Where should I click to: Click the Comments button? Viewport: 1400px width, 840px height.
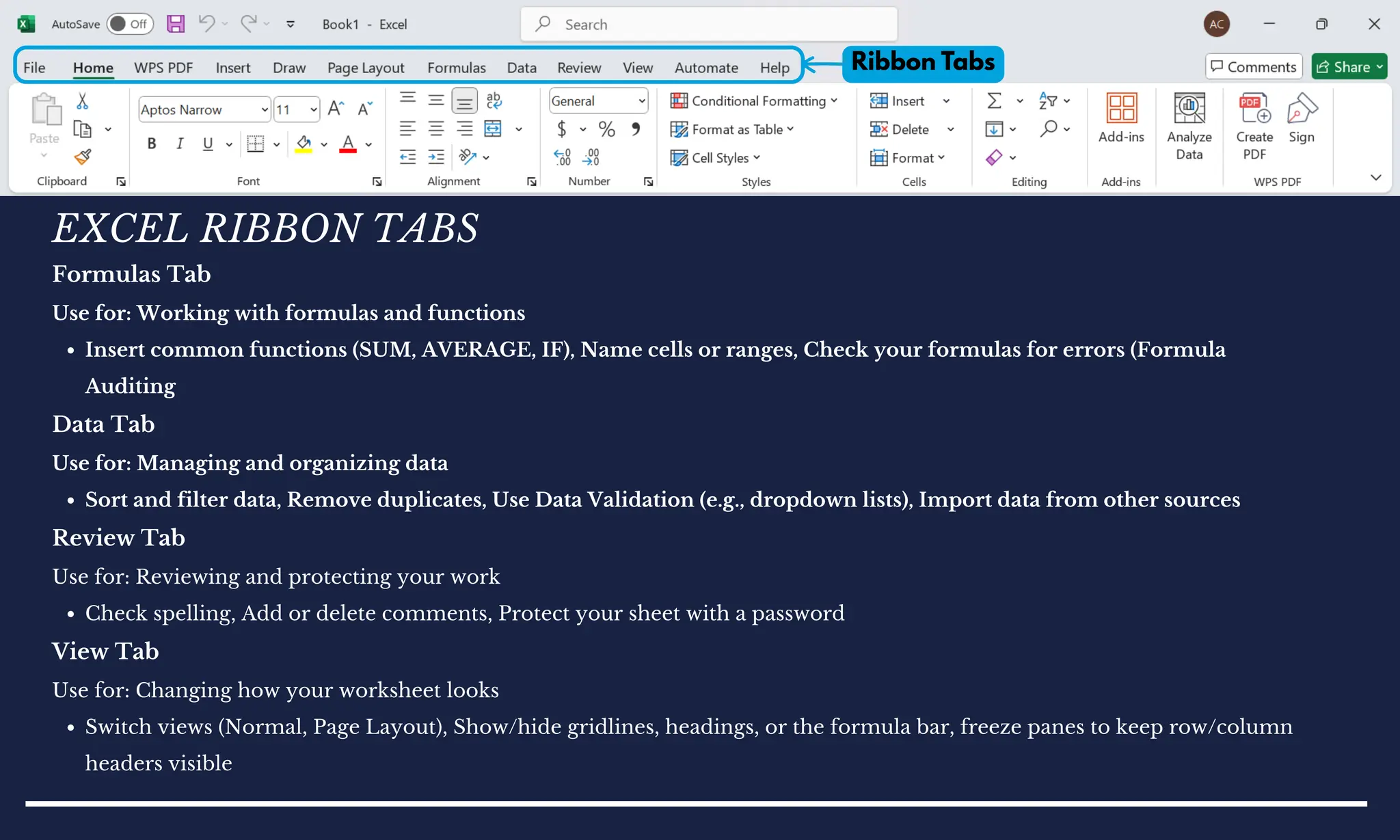pos(1254,66)
